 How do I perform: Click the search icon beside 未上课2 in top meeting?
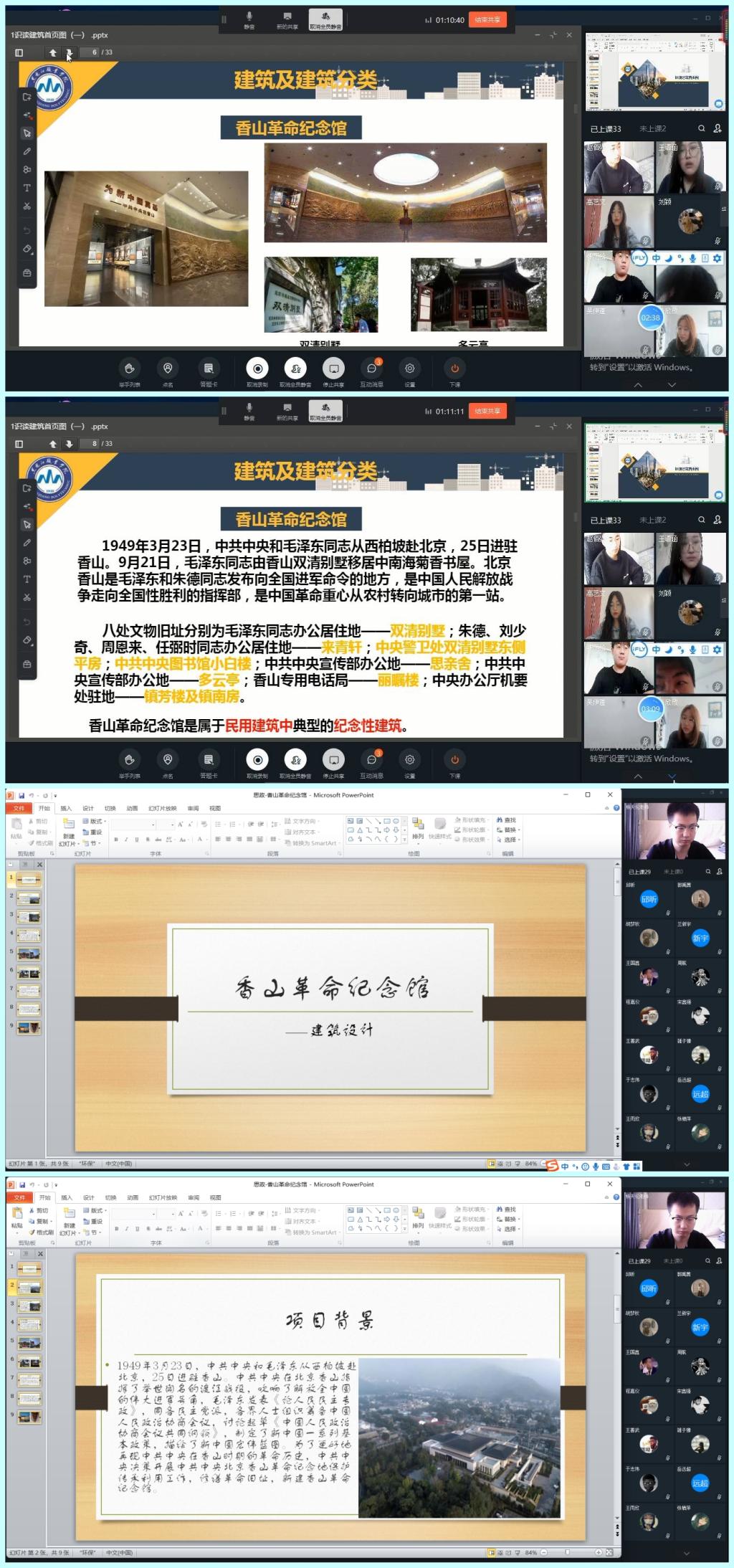(x=702, y=128)
